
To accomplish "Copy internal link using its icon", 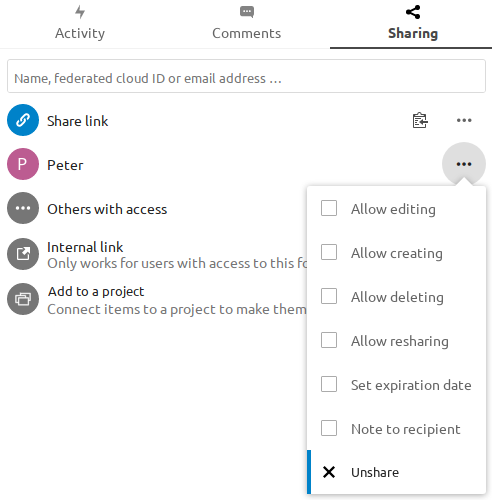I will pyautogui.click(x=23, y=254).
